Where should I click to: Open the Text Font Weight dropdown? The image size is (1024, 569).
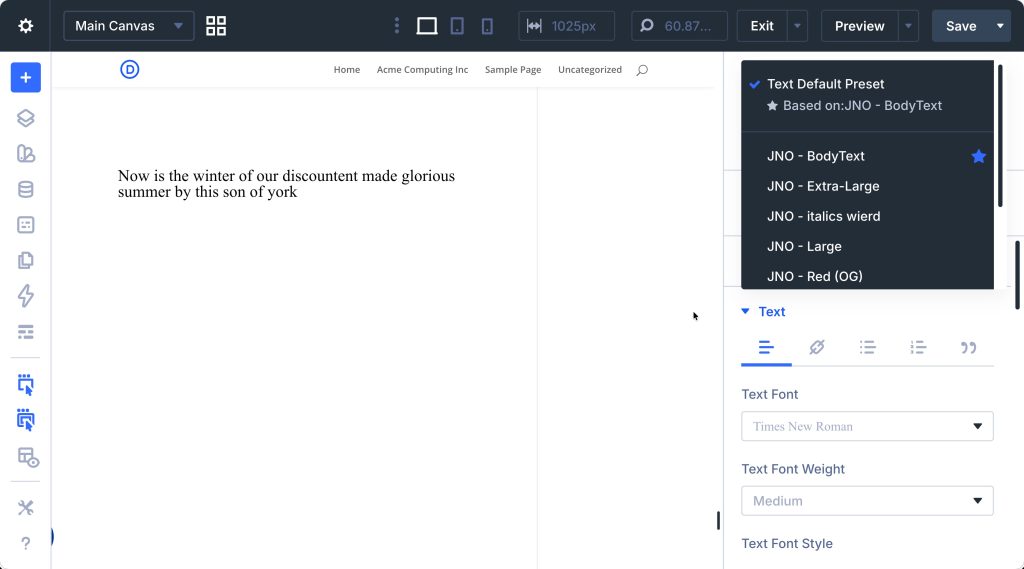pos(867,501)
